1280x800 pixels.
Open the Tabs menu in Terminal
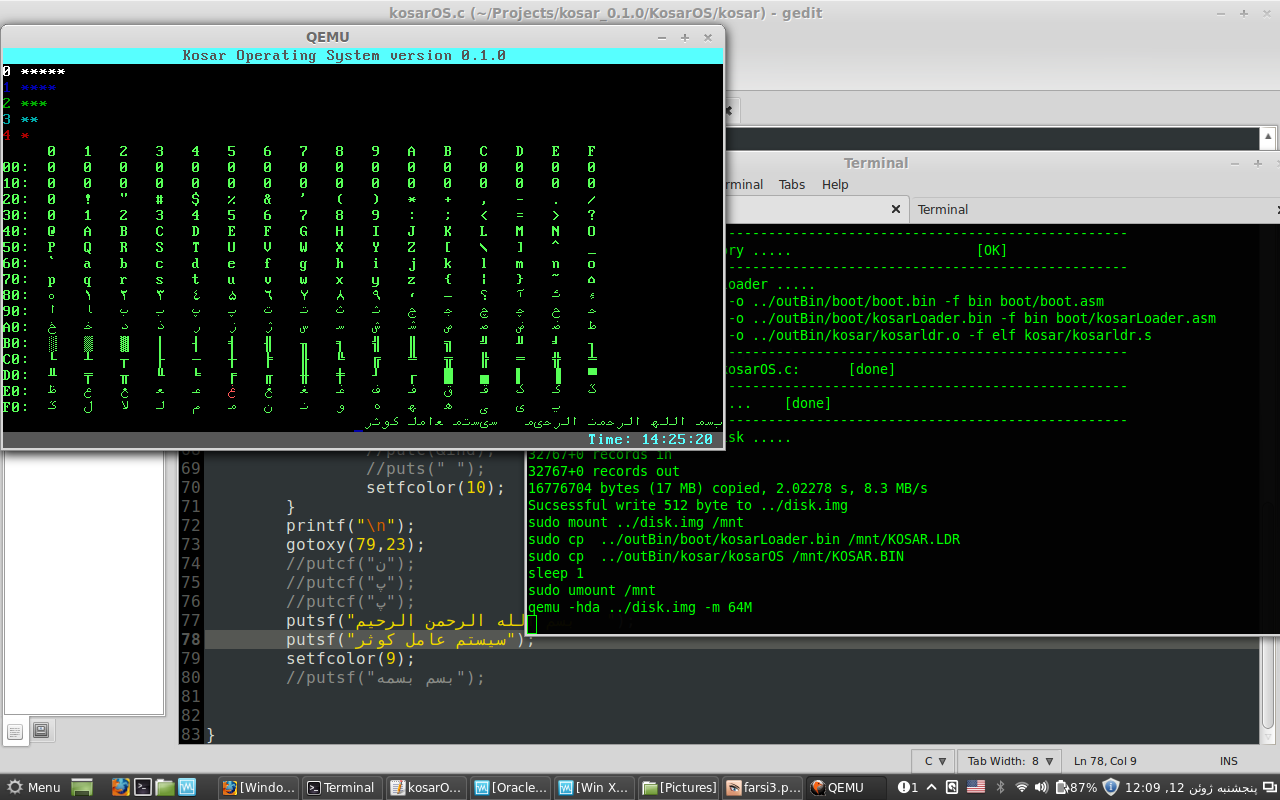pyautogui.click(x=792, y=184)
